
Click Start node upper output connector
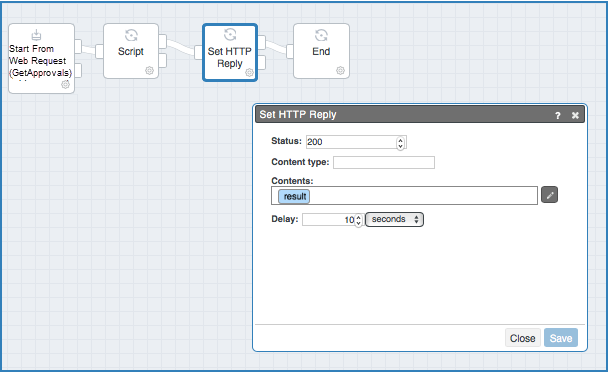78,46
